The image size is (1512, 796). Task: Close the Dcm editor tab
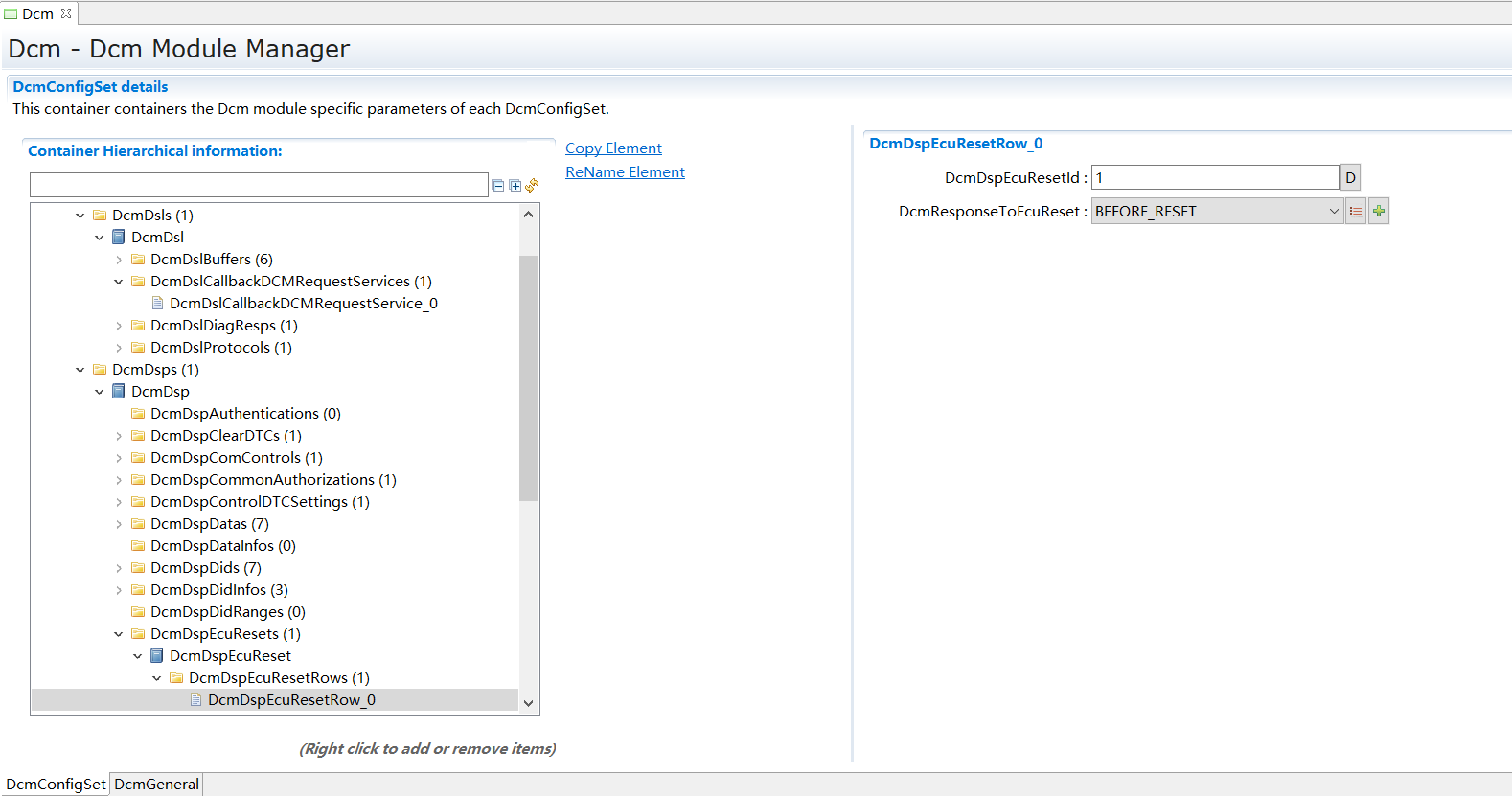point(66,13)
